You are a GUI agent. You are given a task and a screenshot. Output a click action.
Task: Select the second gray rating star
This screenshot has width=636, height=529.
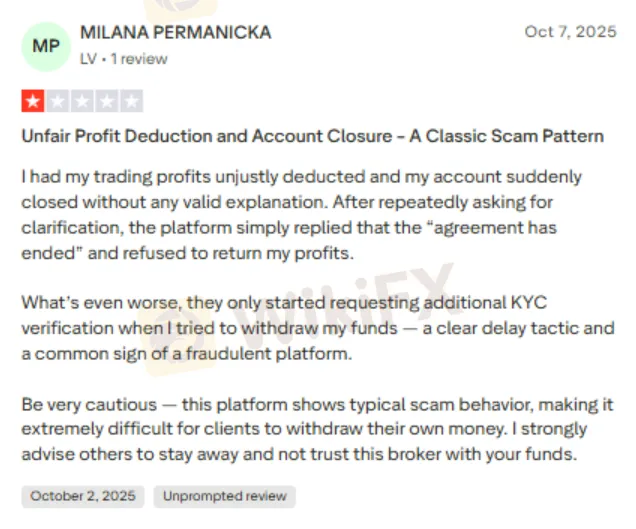point(57,101)
